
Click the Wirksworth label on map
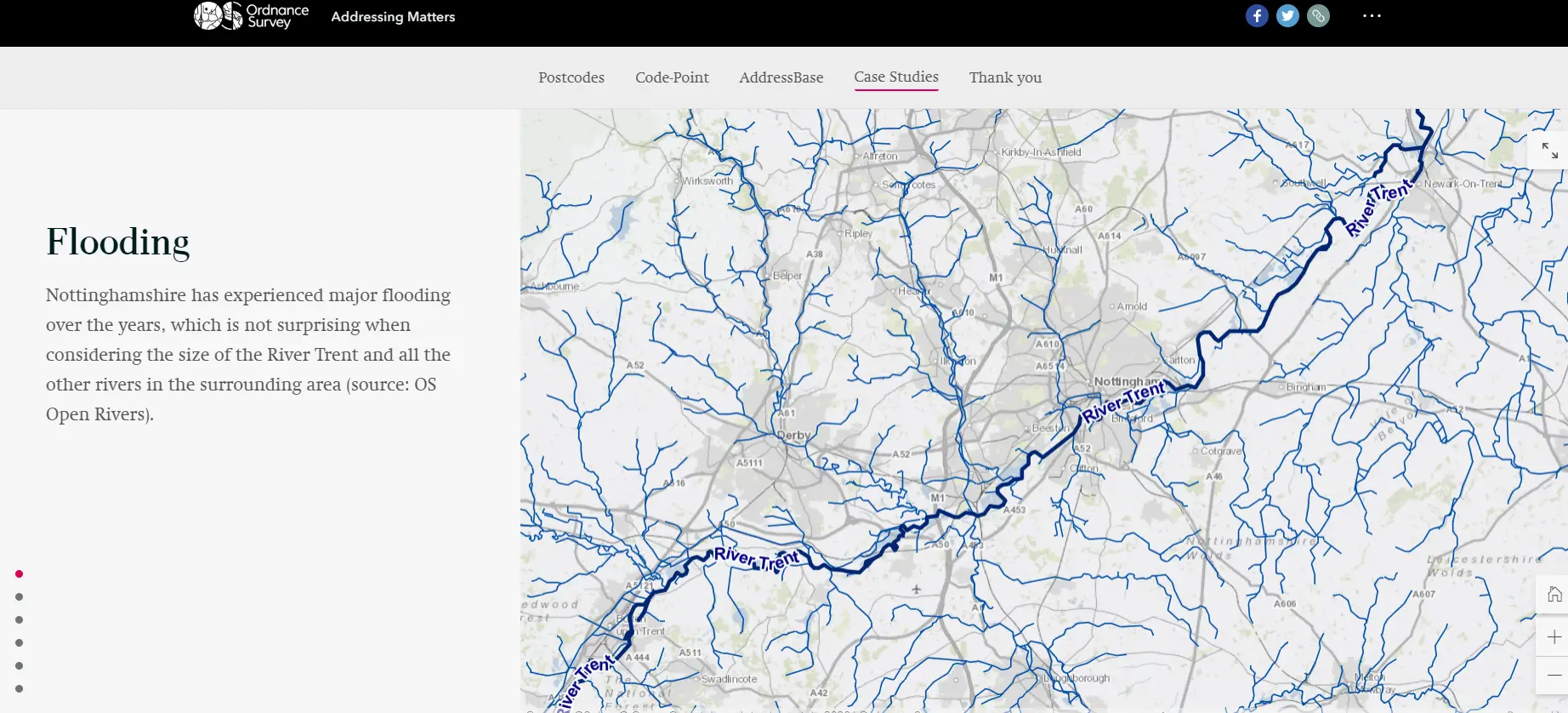pos(707,181)
